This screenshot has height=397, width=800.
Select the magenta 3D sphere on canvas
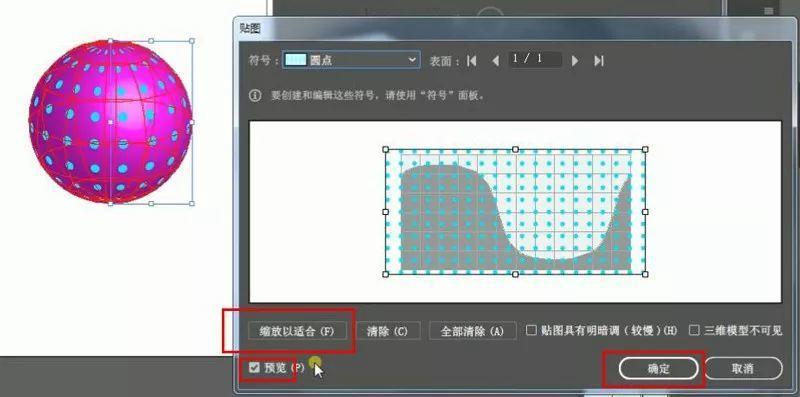[x=110, y=121]
